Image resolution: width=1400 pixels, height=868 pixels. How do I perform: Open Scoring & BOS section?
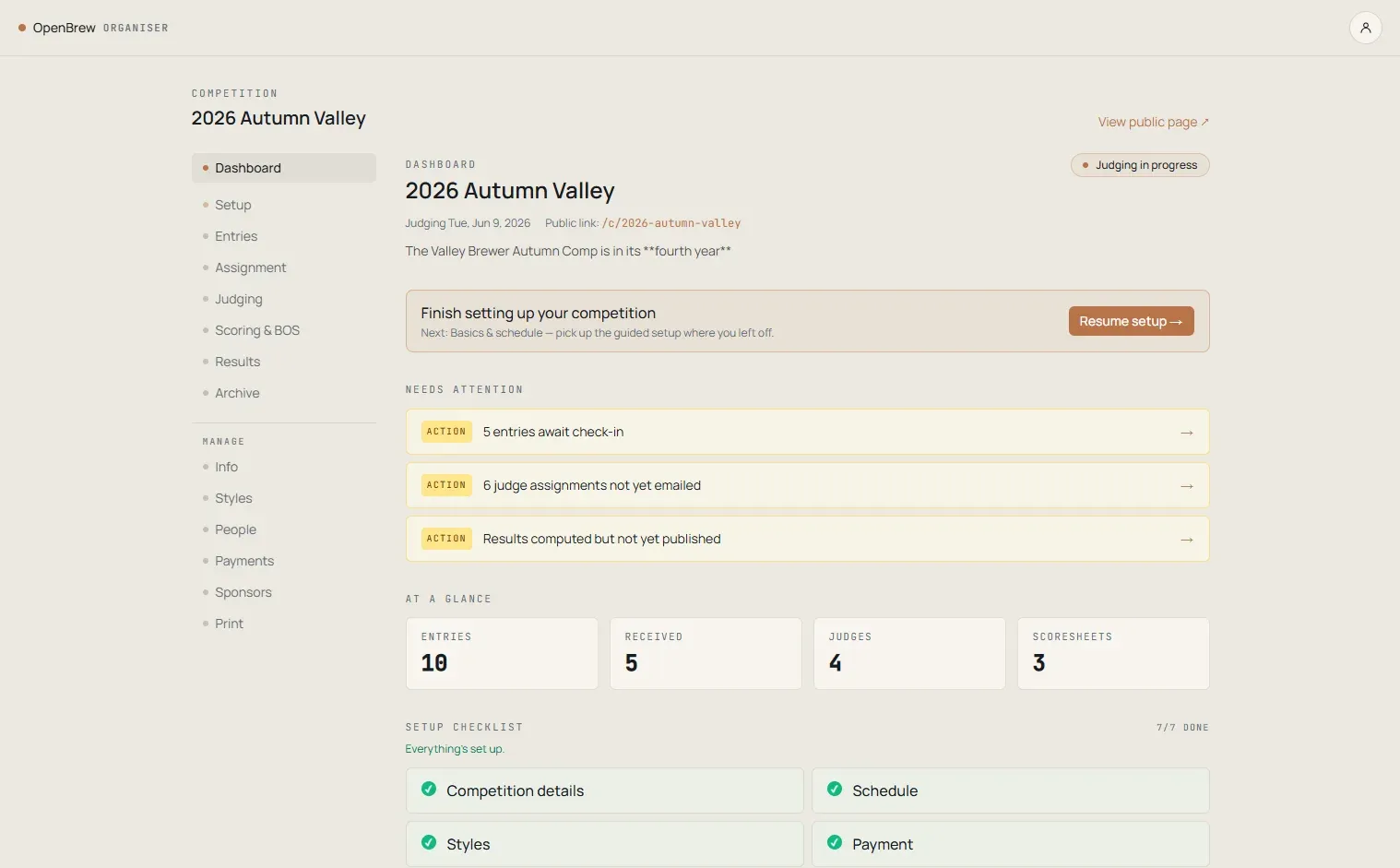[284, 330]
